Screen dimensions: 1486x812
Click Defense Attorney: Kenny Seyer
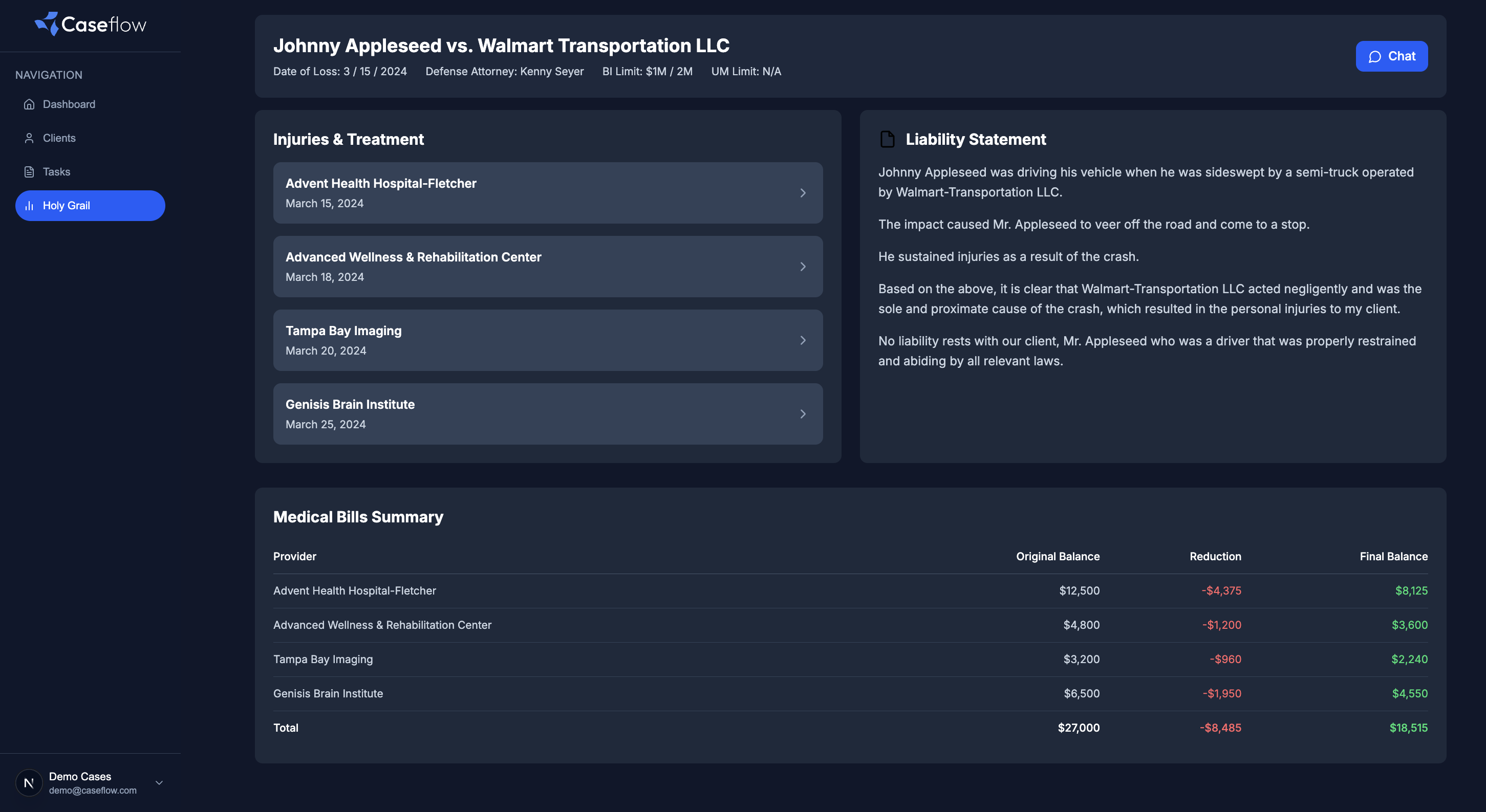coord(505,72)
